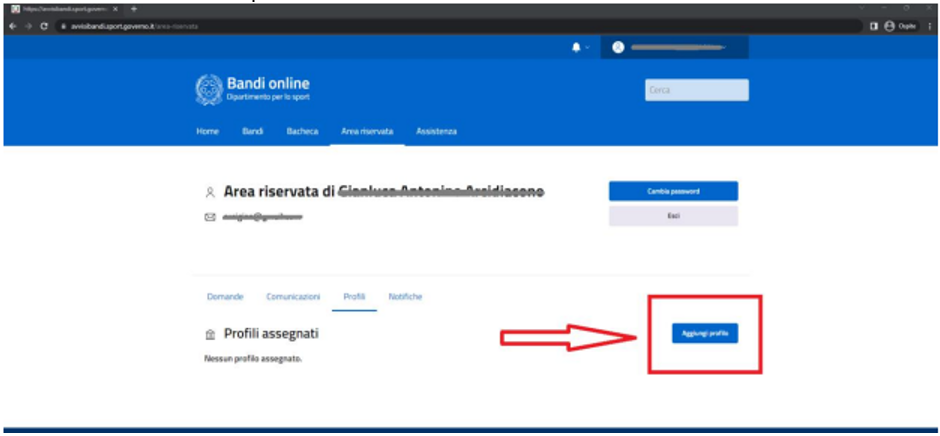Screen dimensions: 940x436
Task: Switch to the Notifiche tab
Action: pyautogui.click(x=405, y=297)
